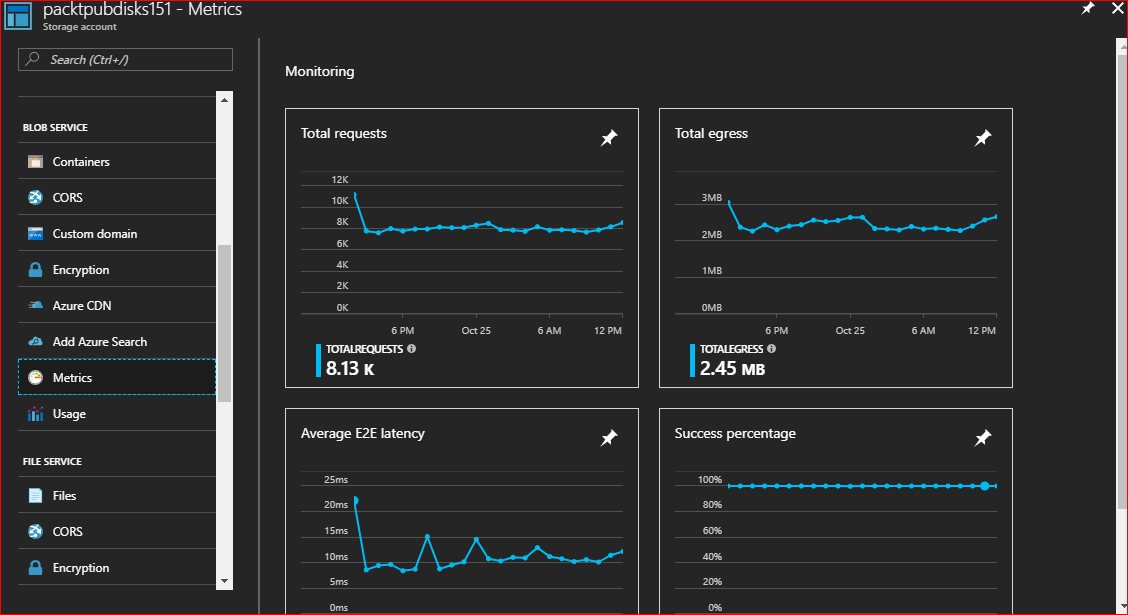
Task: Open the Average E2E latency chart tile
Action: (462, 511)
